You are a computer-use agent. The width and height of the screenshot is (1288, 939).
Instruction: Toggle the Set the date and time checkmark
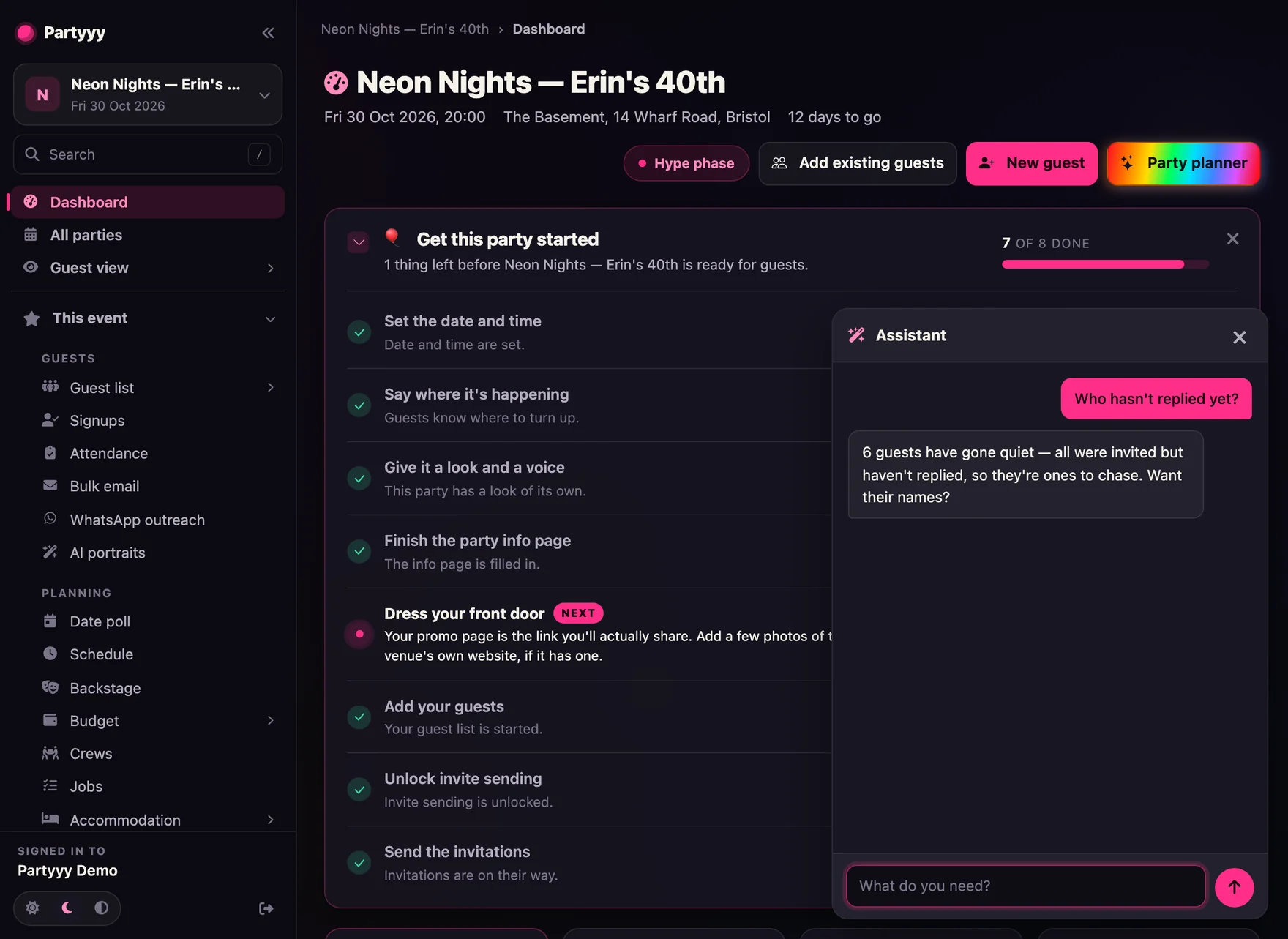[x=359, y=332]
